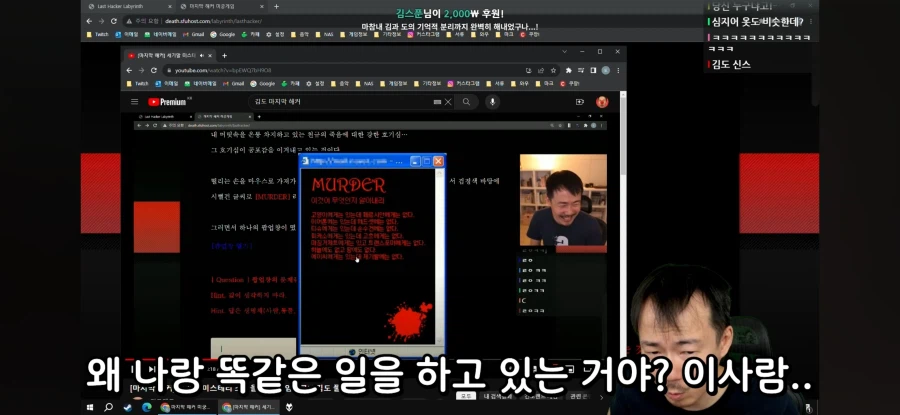
Task: Go forward in the death.sfuhost.com window
Action: click(102, 21)
